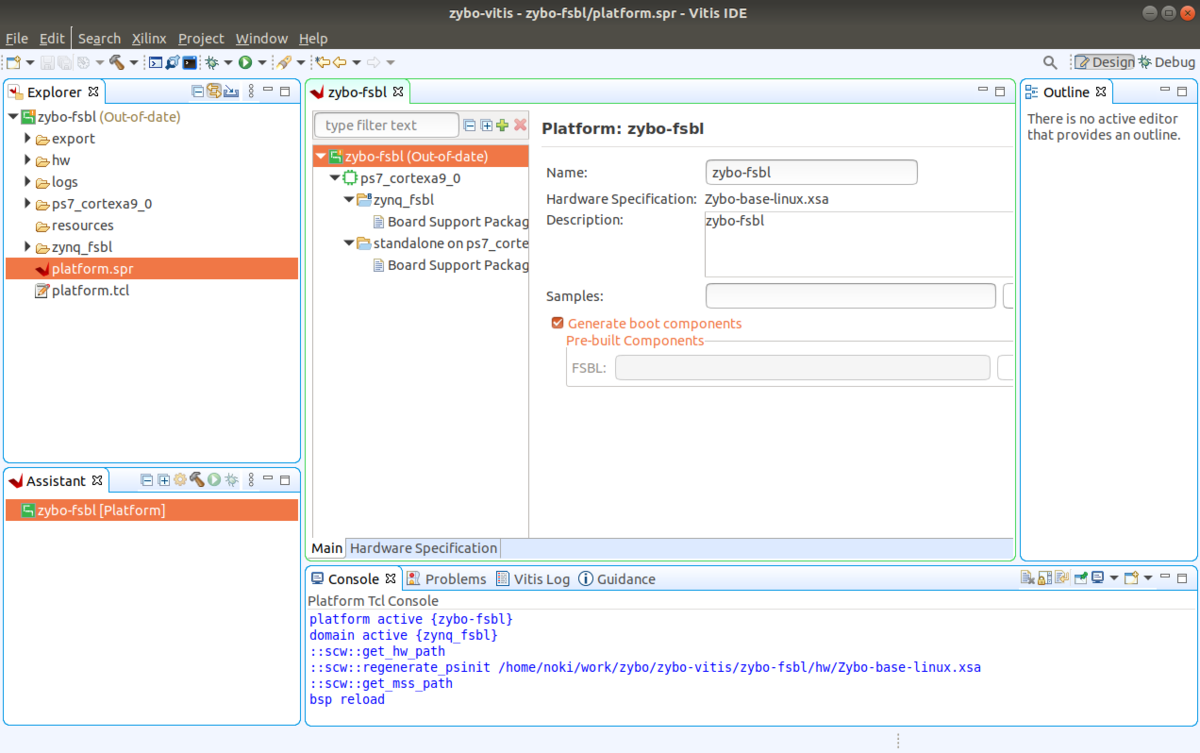Click the Last Edit Location arrow icon
This screenshot has height=753, width=1200.
(x=322, y=62)
